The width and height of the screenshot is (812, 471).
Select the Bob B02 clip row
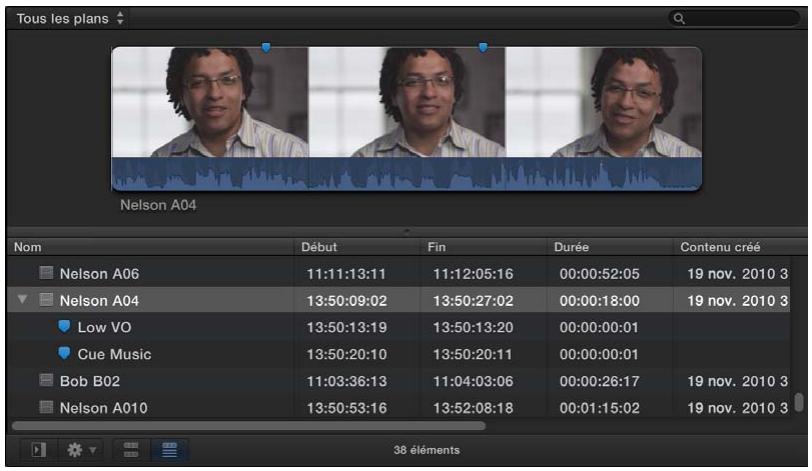coord(399,381)
